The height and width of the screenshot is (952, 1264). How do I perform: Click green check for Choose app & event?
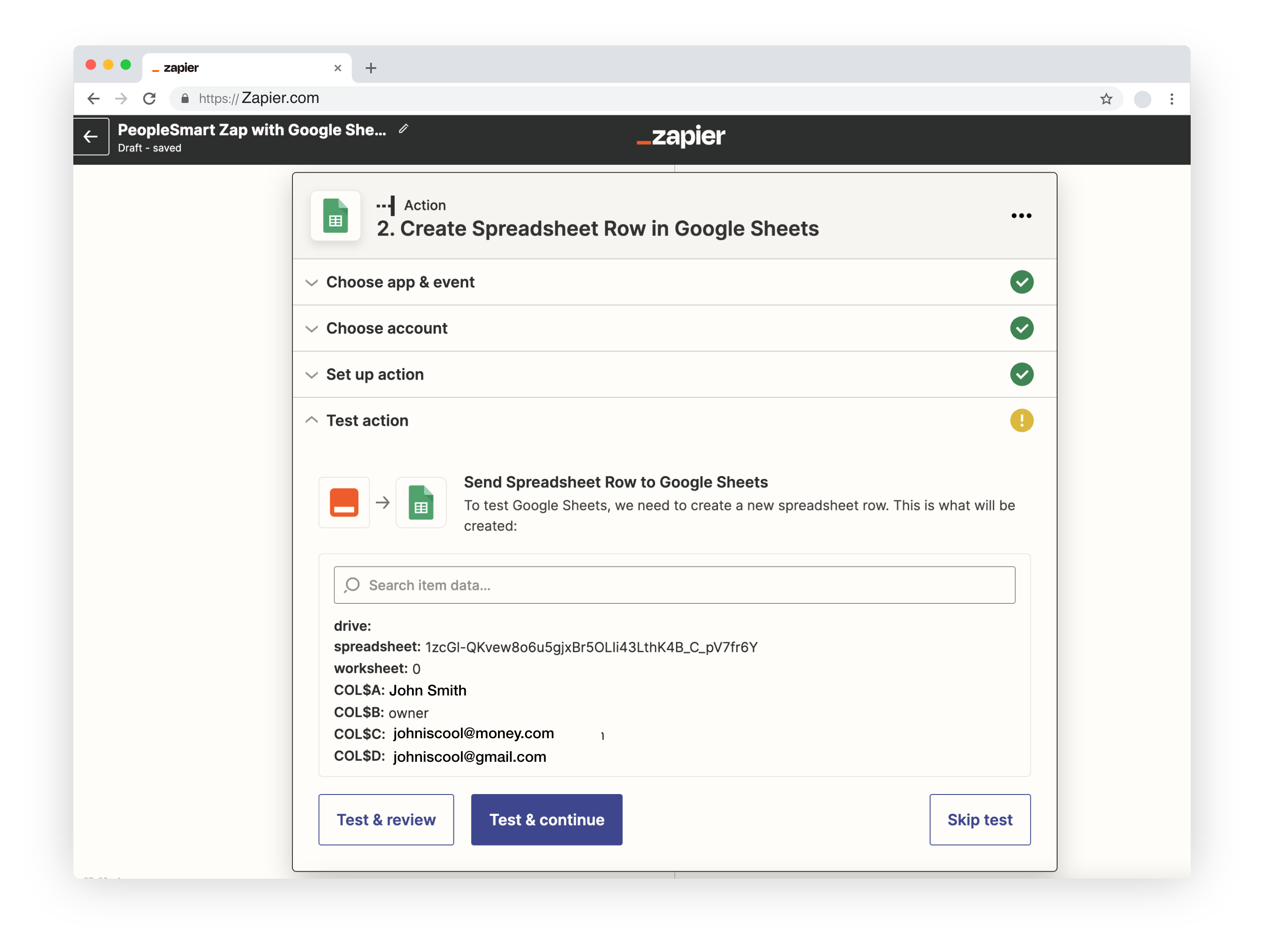[1021, 282]
